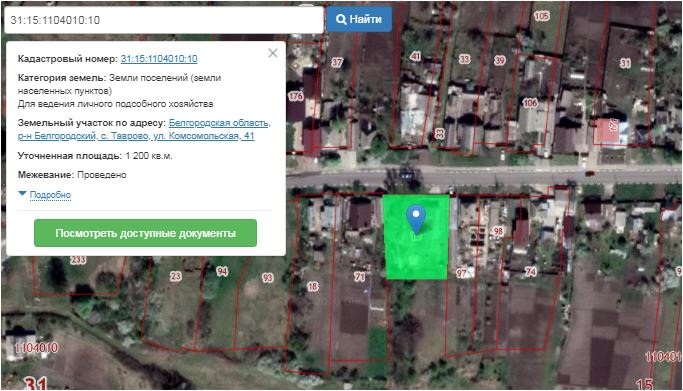The image size is (683, 391).
Task: Select parcel number 37 on map
Action: tap(337, 62)
